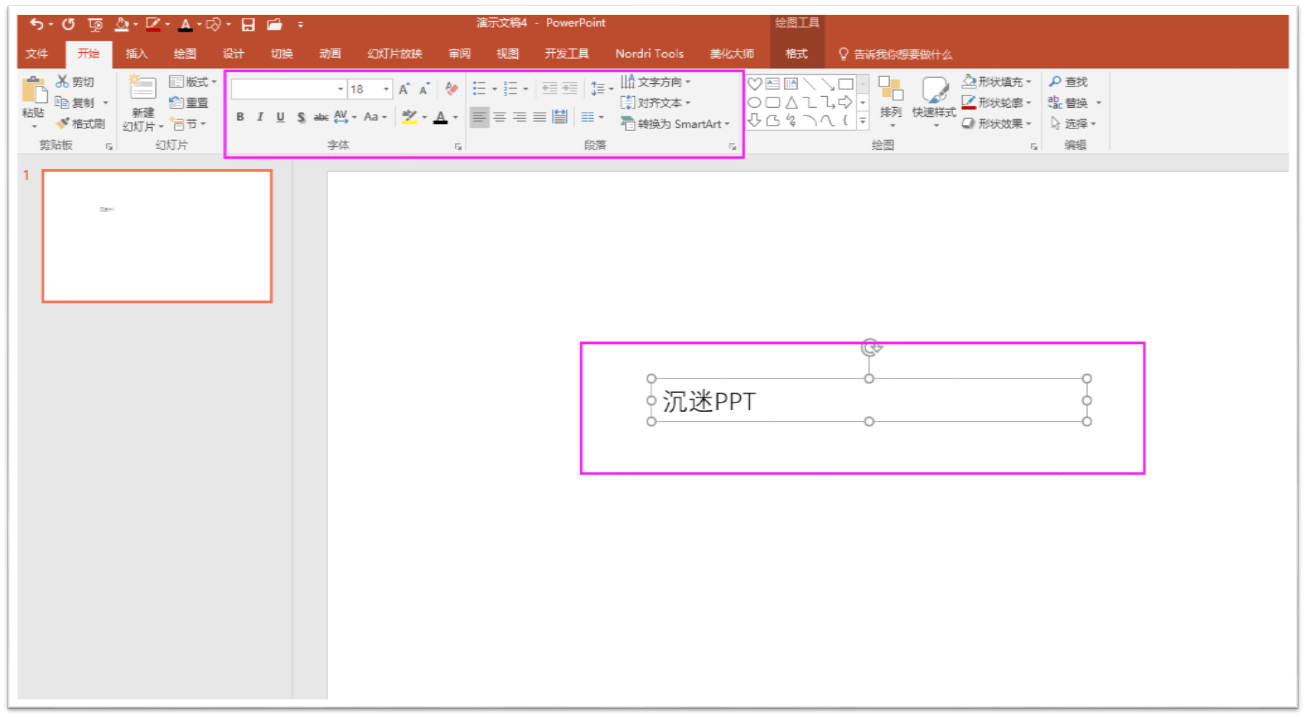Click Shape Fill (形状填充) button
The image size is (1306, 718).
coord(997,82)
